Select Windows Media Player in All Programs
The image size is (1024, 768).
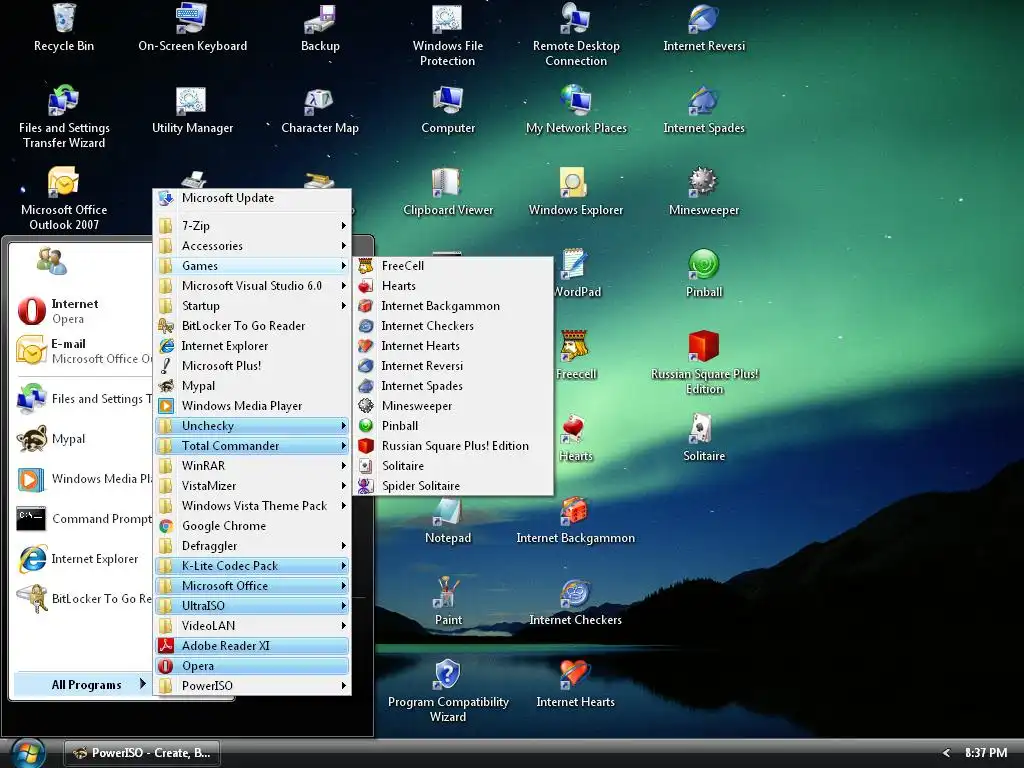252,406
